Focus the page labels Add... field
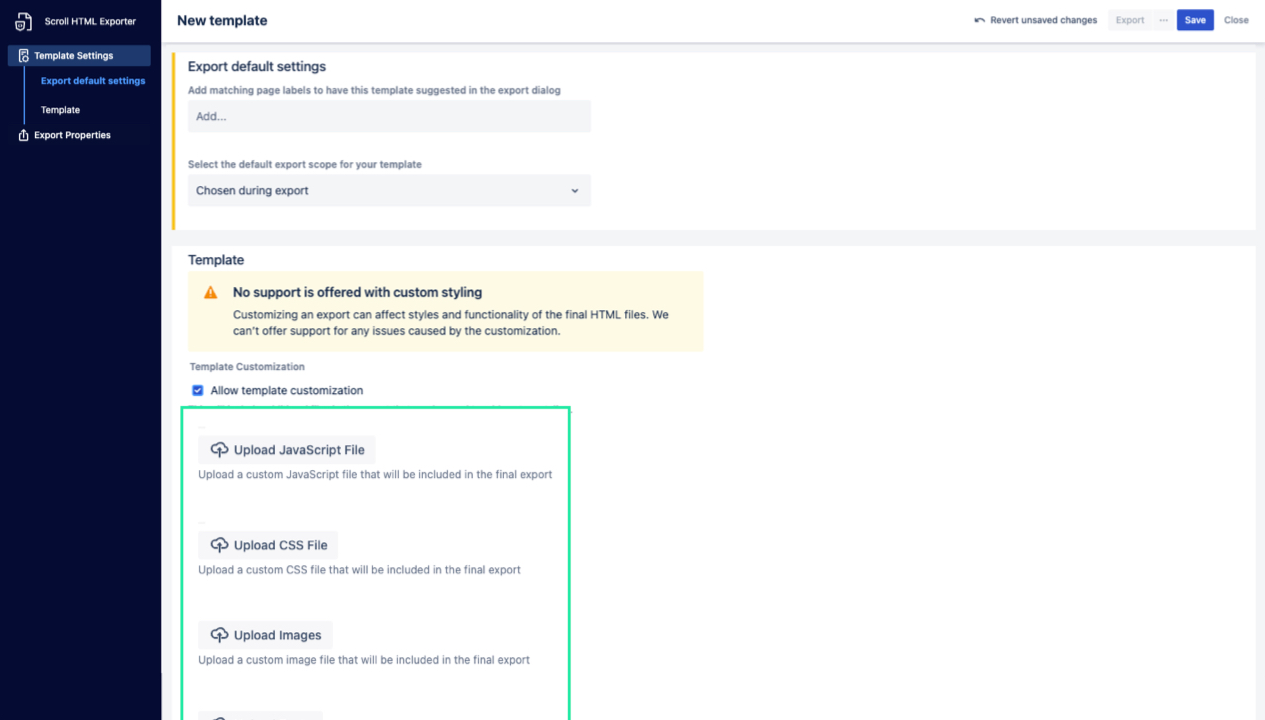Viewport: 1265px width, 720px height. click(389, 116)
